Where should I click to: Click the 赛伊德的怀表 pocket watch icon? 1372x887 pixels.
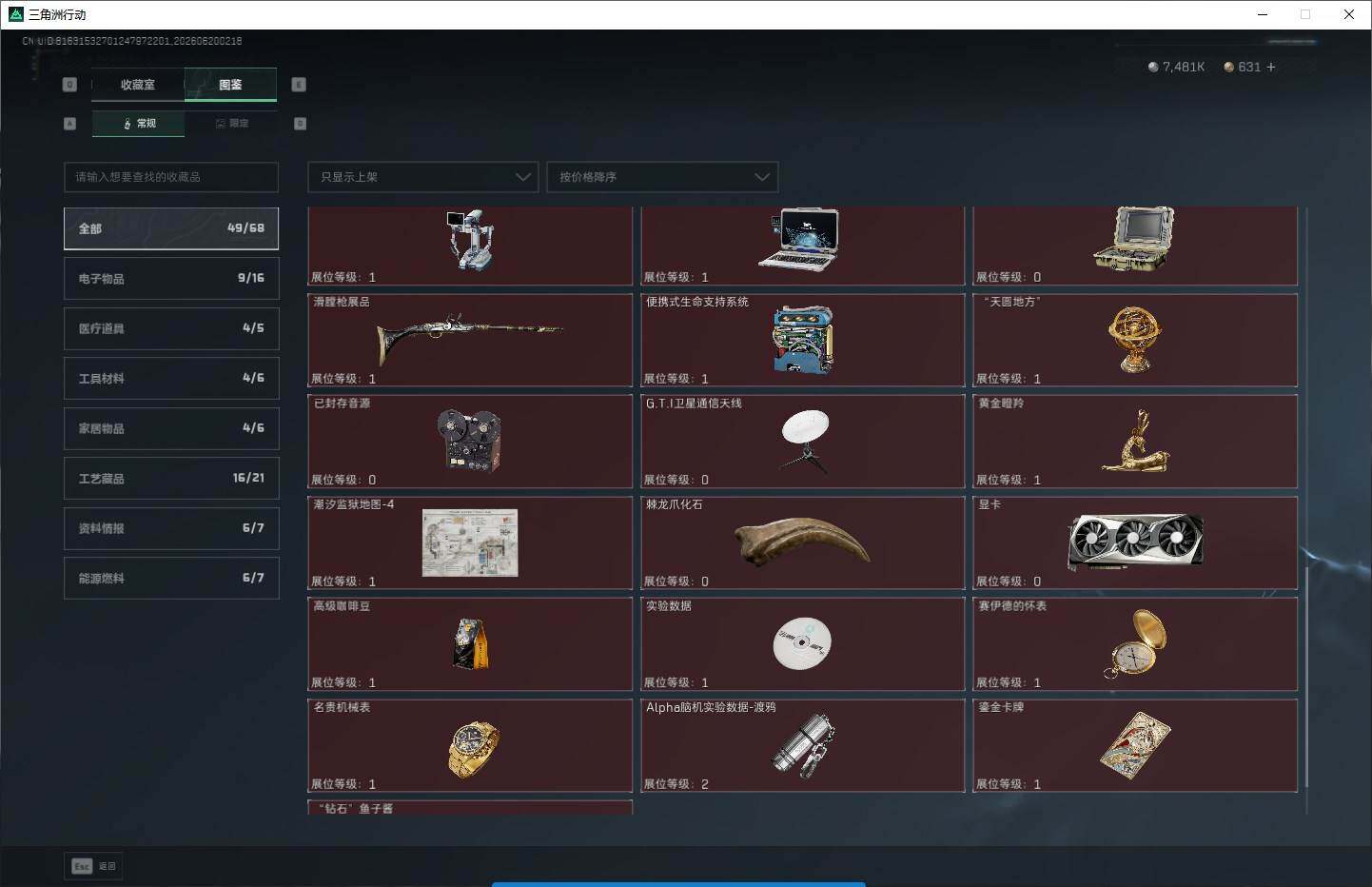point(1136,644)
